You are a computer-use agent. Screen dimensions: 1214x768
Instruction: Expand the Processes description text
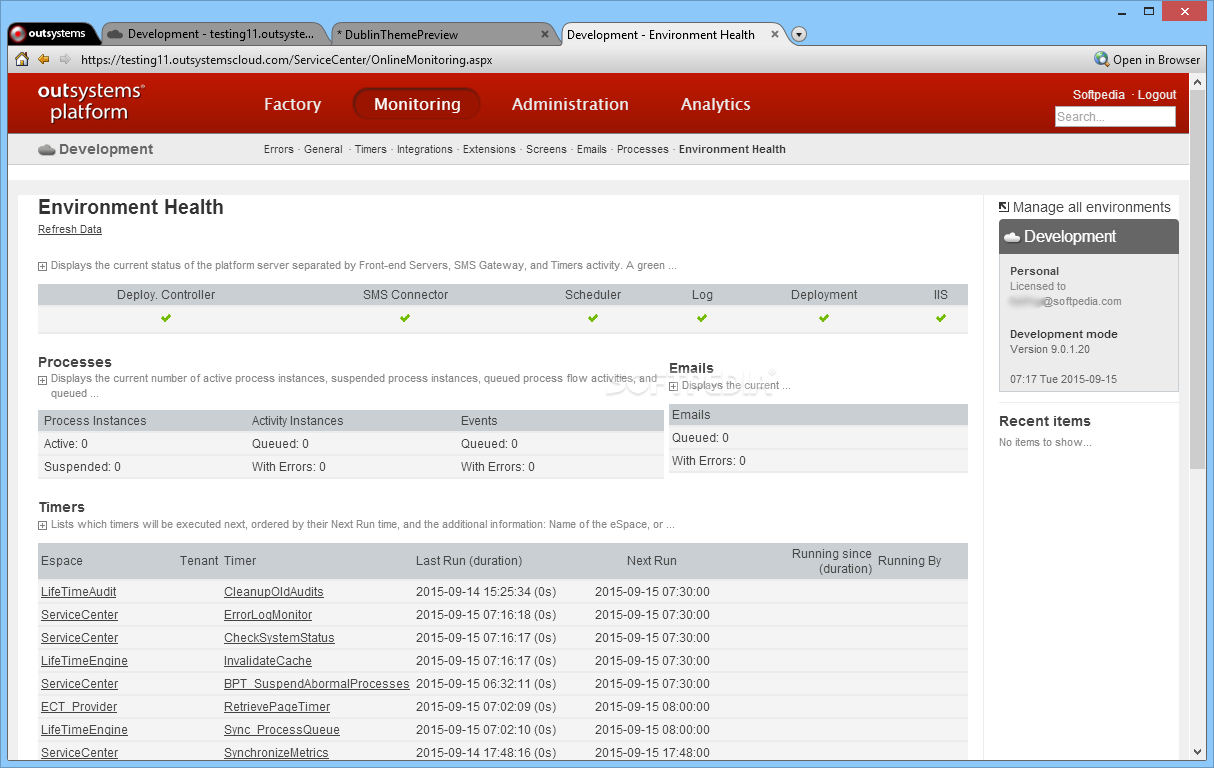43,380
